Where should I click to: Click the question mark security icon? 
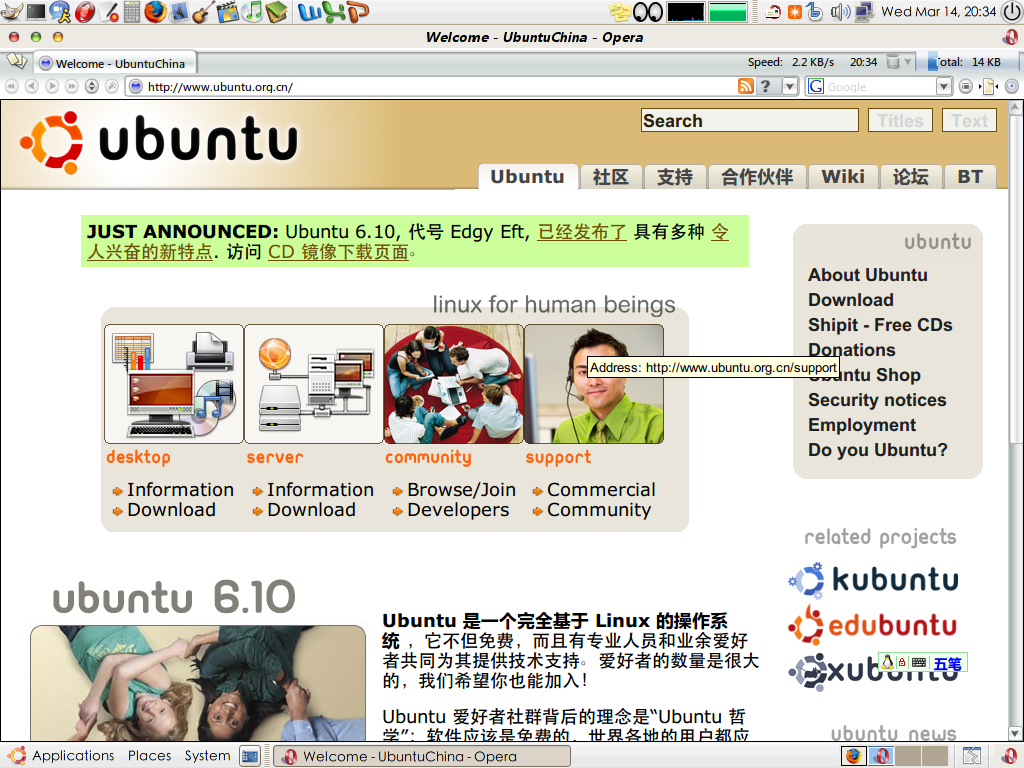(x=765, y=86)
